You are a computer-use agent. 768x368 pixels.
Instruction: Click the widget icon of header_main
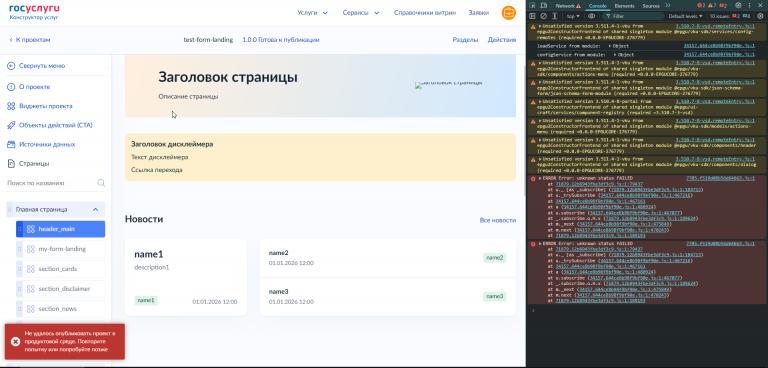pos(30,229)
